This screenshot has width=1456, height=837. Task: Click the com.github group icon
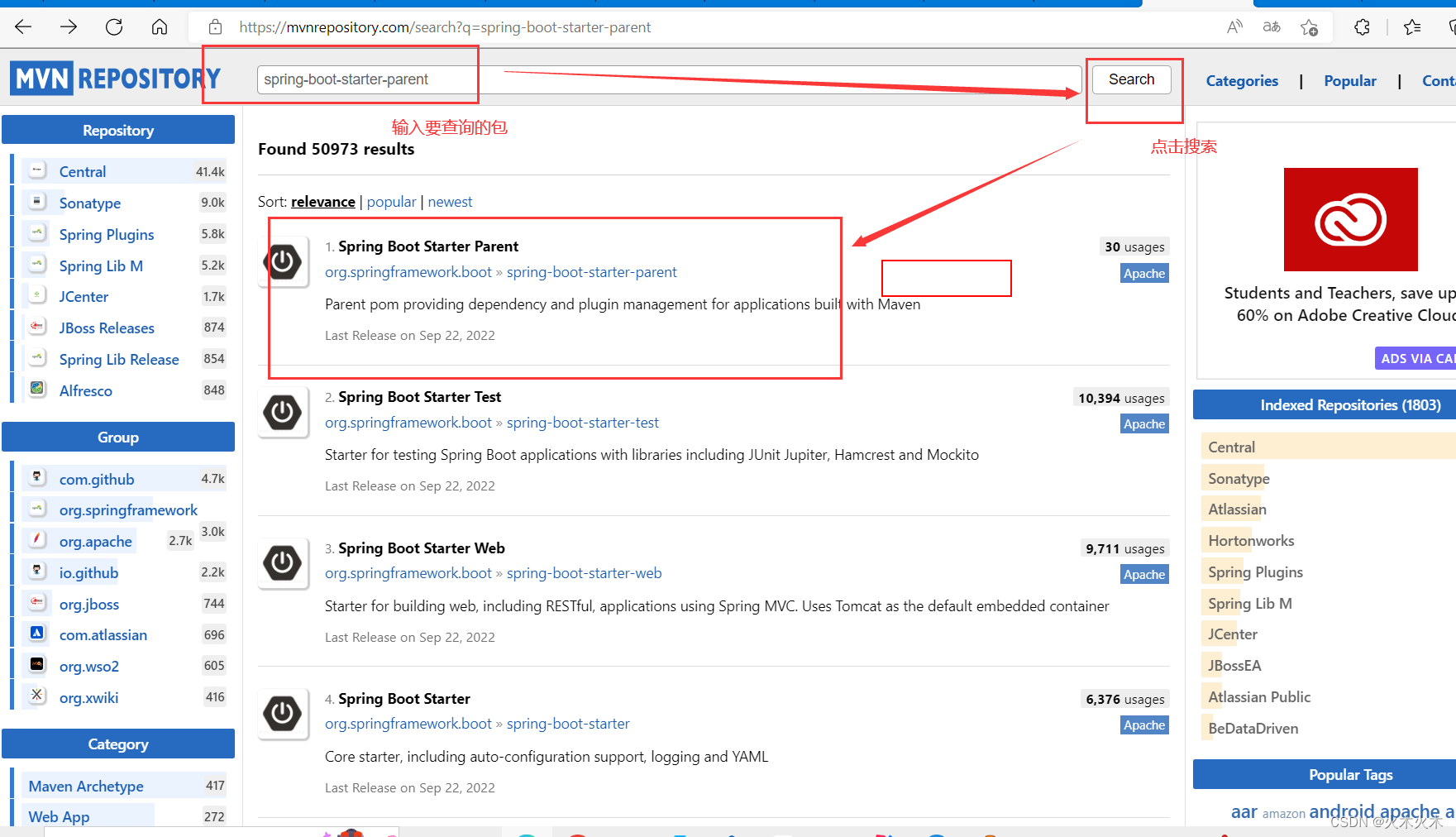(x=37, y=477)
